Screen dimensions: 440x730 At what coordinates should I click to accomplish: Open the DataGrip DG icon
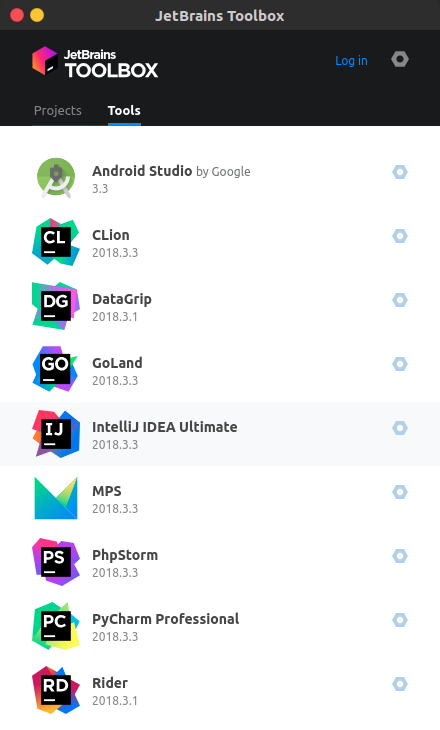click(56, 306)
